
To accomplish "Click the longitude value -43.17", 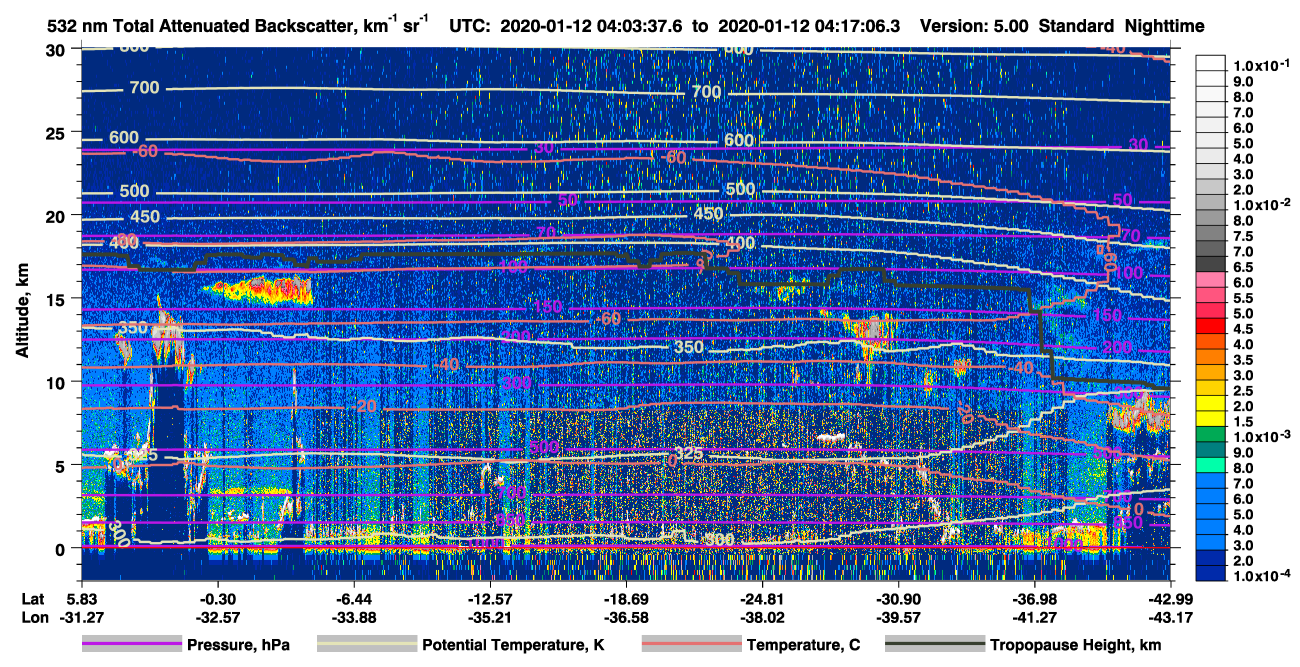I will (1170, 618).
